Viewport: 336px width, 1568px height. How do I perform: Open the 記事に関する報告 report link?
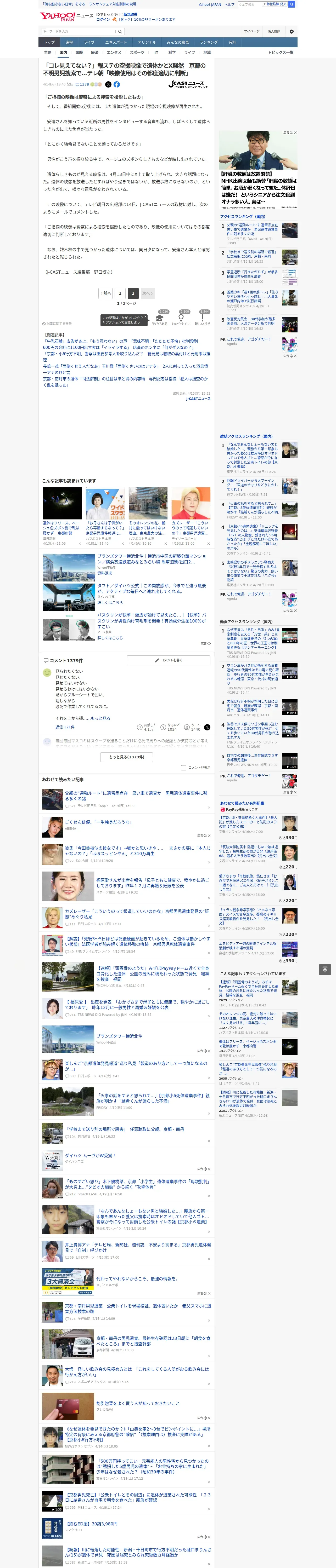tap(57, 324)
